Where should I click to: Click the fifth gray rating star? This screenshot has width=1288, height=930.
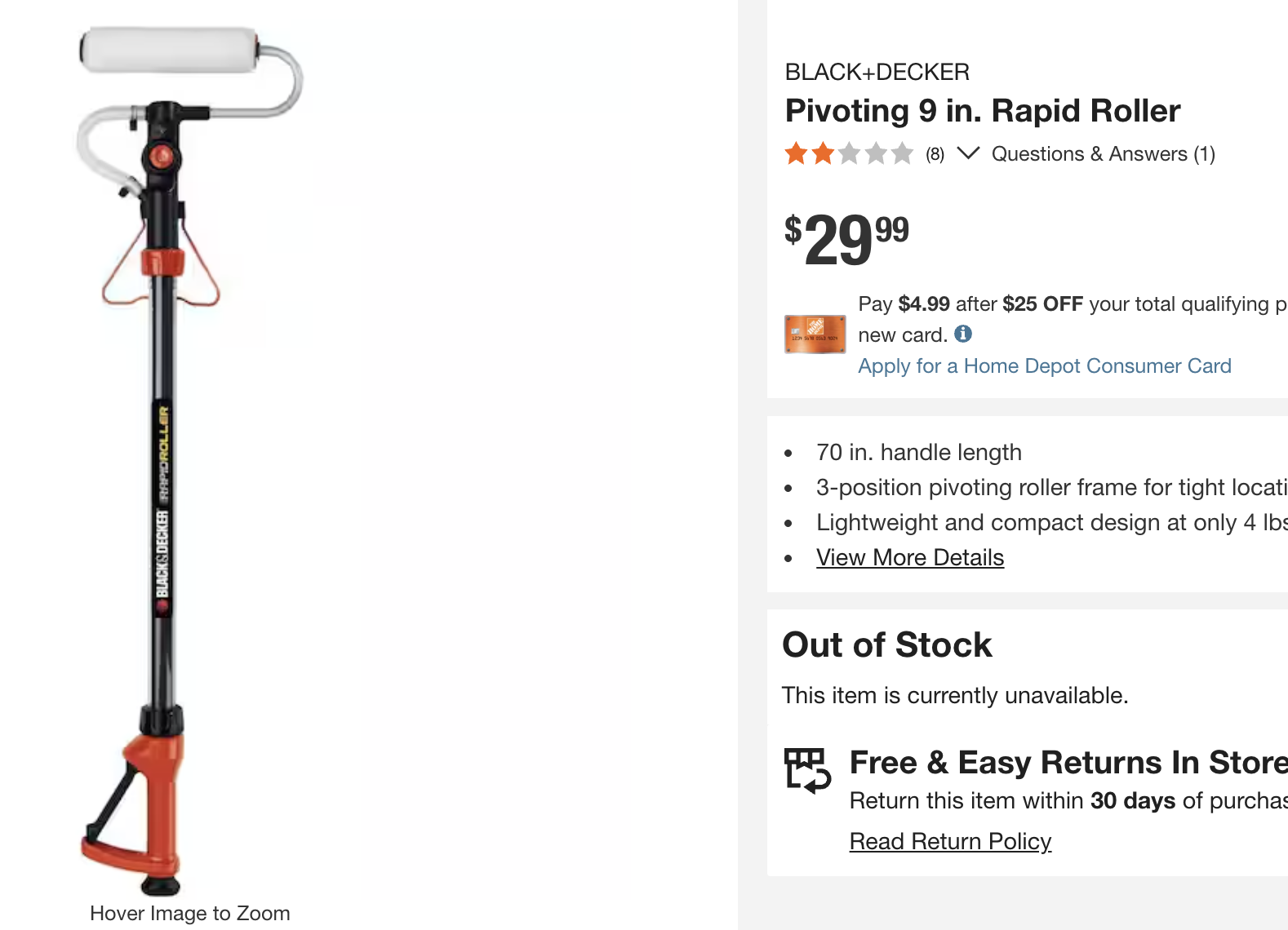(x=902, y=153)
